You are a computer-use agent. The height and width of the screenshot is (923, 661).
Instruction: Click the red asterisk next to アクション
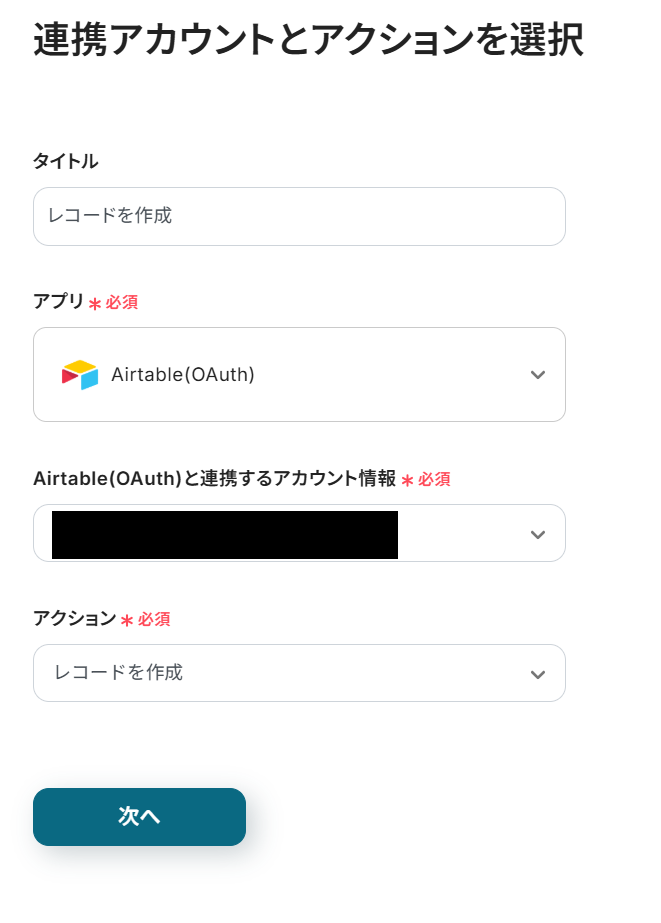coord(127,621)
